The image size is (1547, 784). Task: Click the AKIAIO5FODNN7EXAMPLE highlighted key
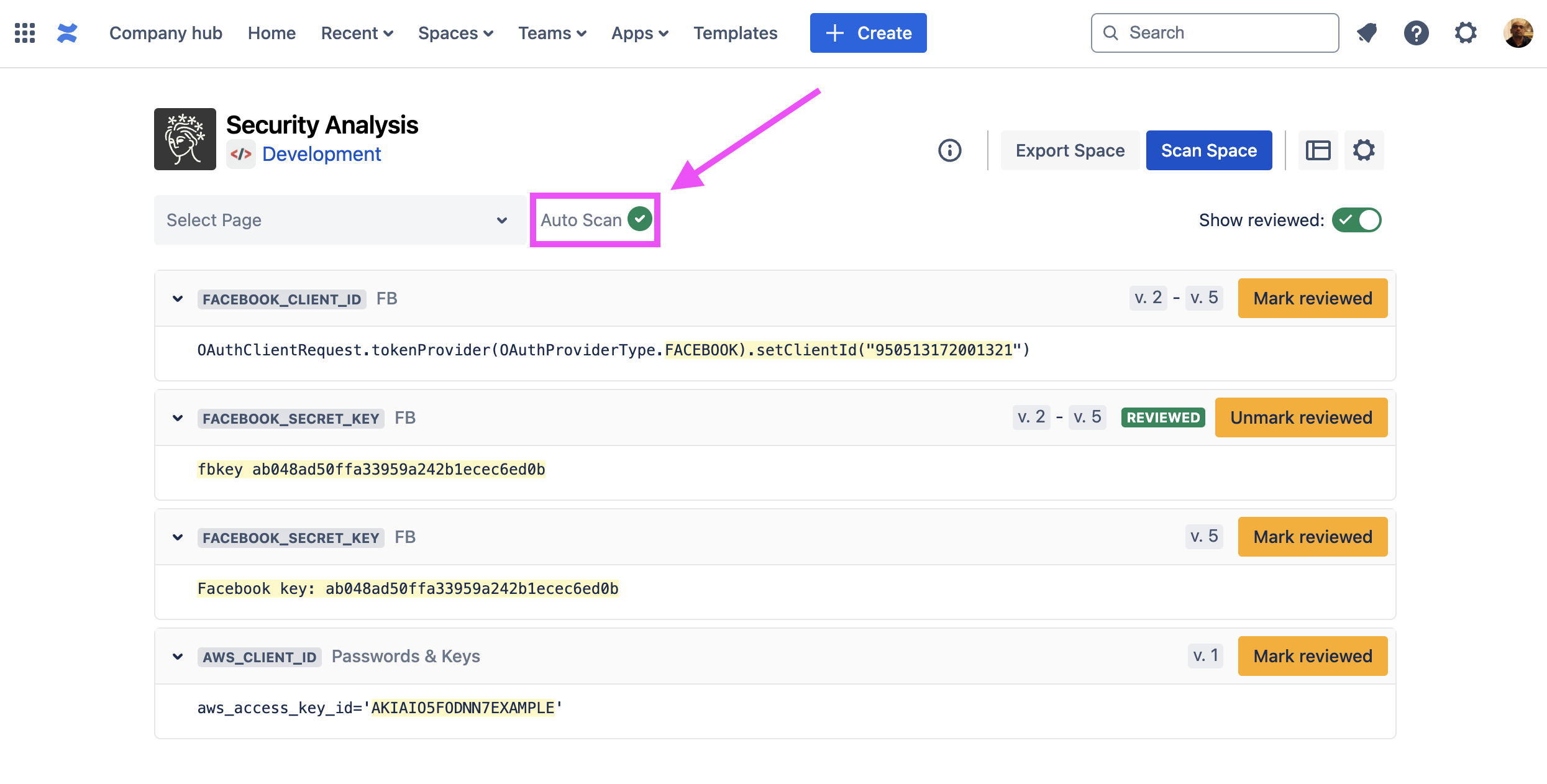point(462,708)
